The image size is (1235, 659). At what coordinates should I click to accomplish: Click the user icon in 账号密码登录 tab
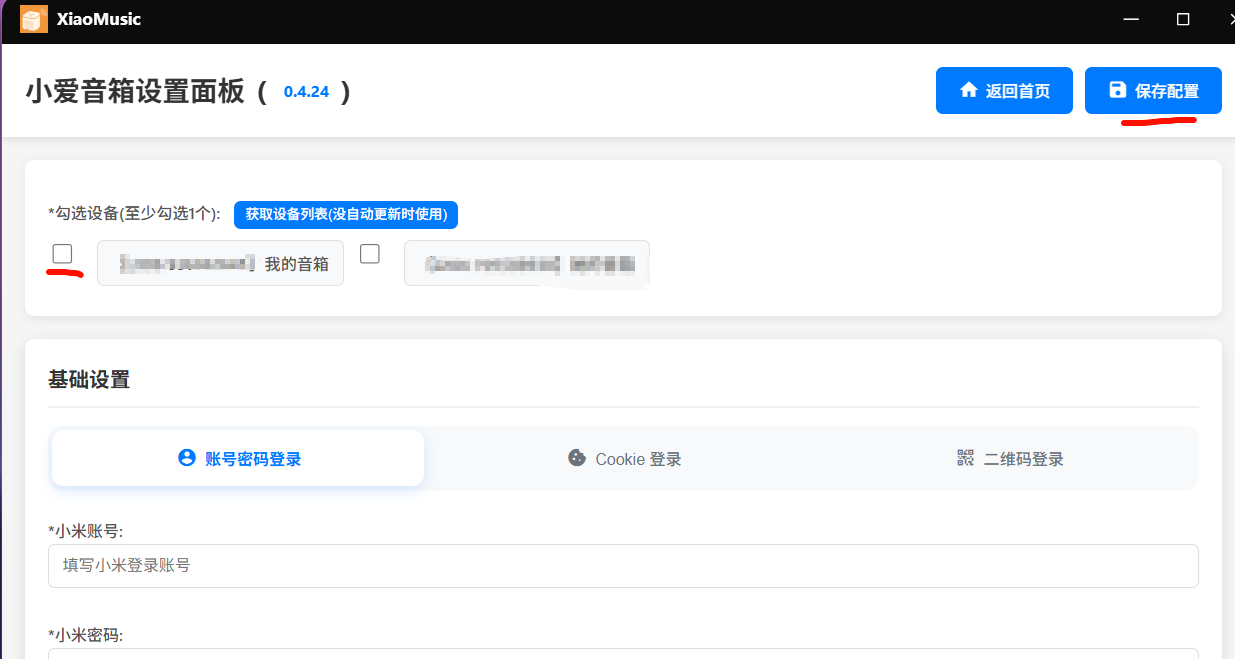[x=186, y=458]
